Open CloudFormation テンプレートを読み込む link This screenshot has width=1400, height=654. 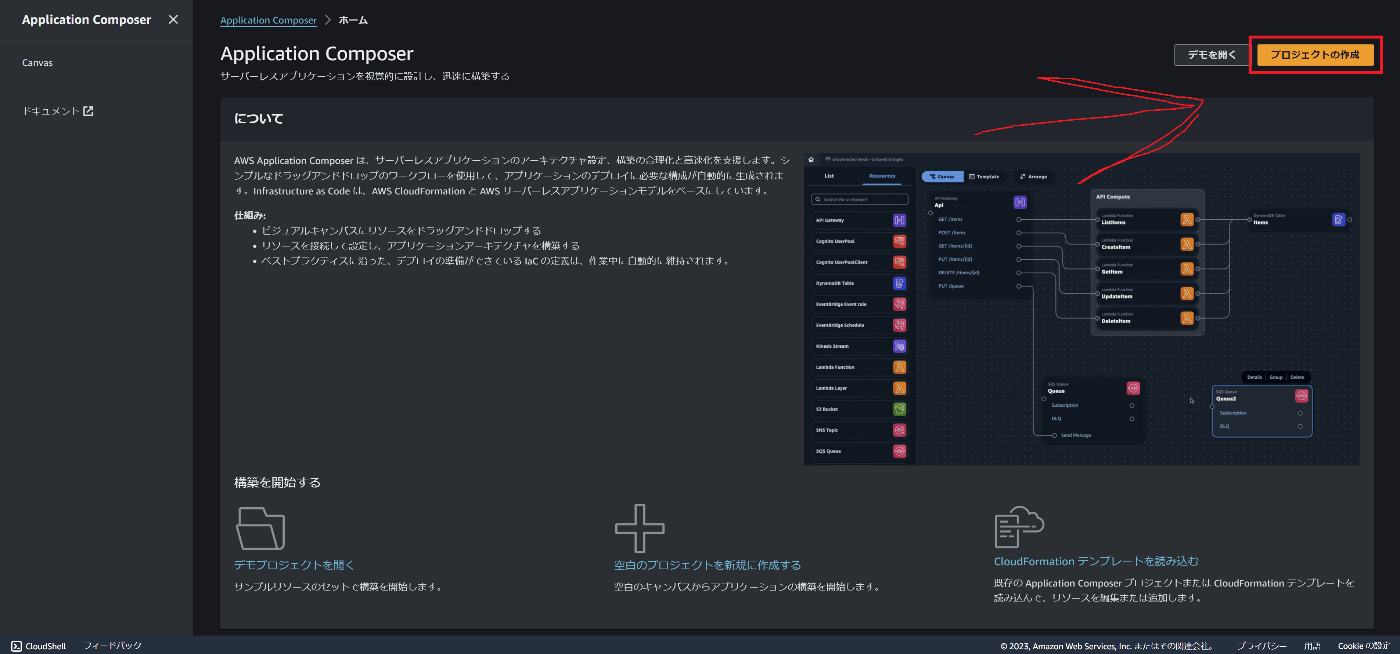(1096, 561)
